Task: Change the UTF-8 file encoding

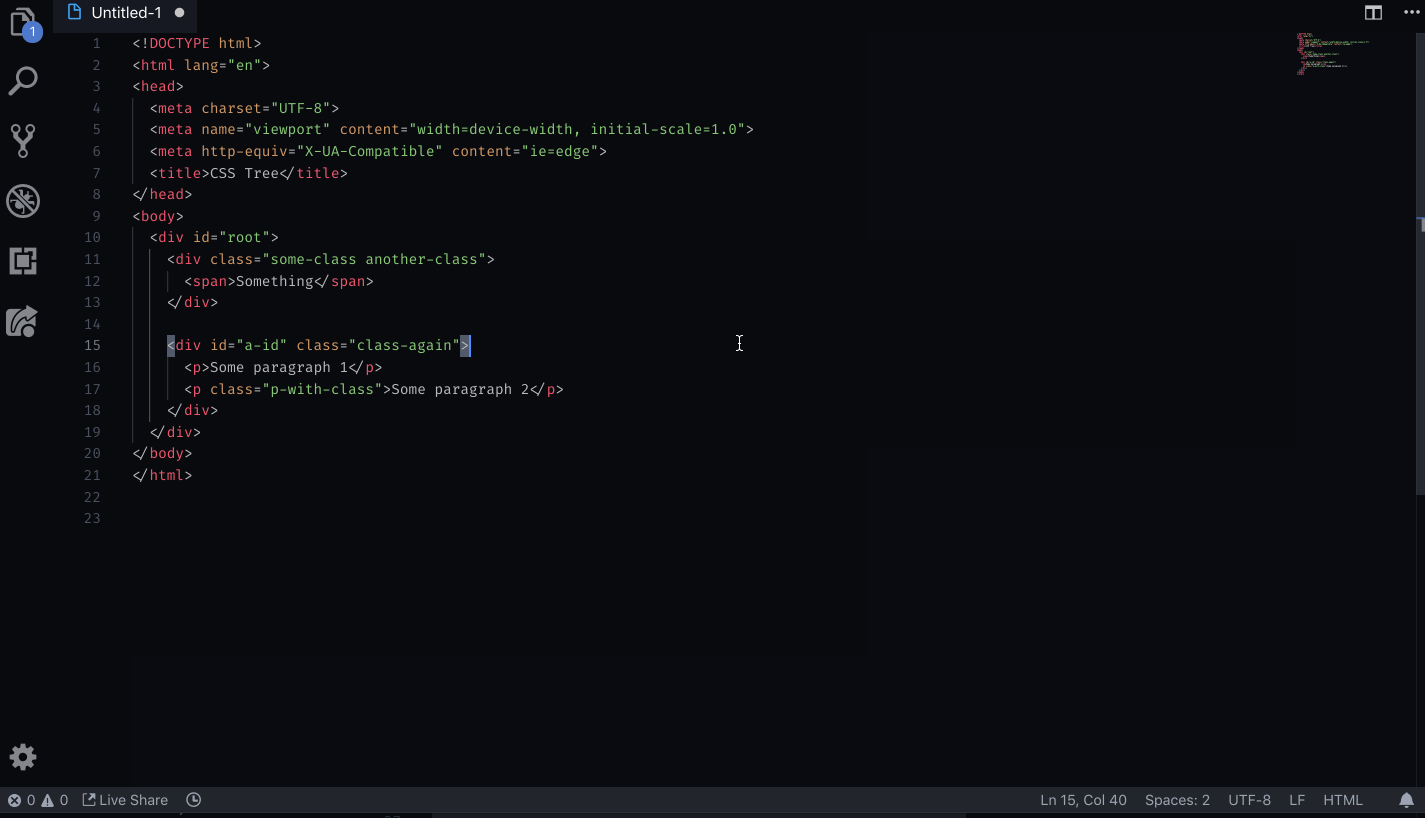Action: tap(1249, 800)
